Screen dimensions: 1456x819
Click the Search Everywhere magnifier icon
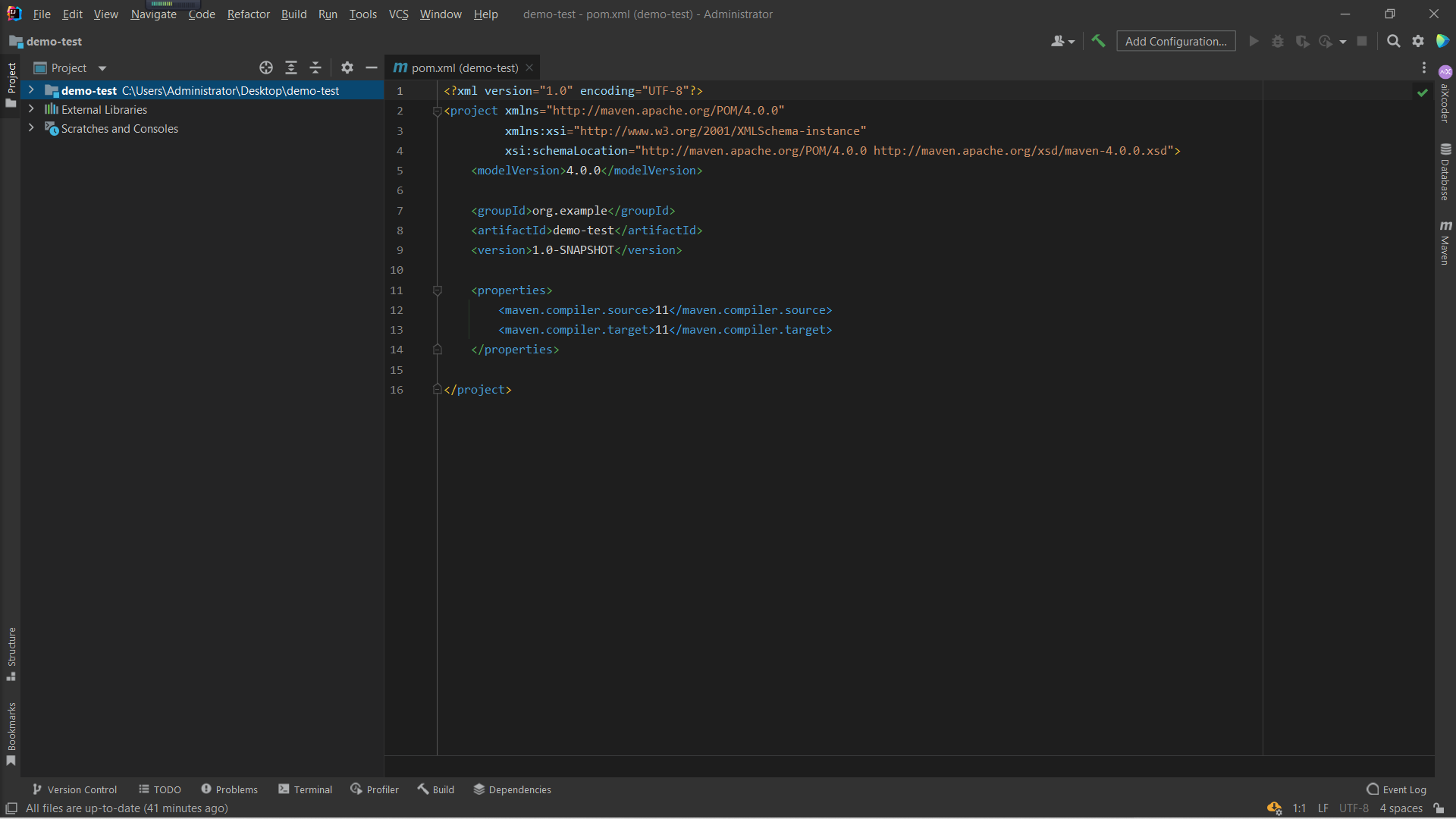tap(1393, 41)
